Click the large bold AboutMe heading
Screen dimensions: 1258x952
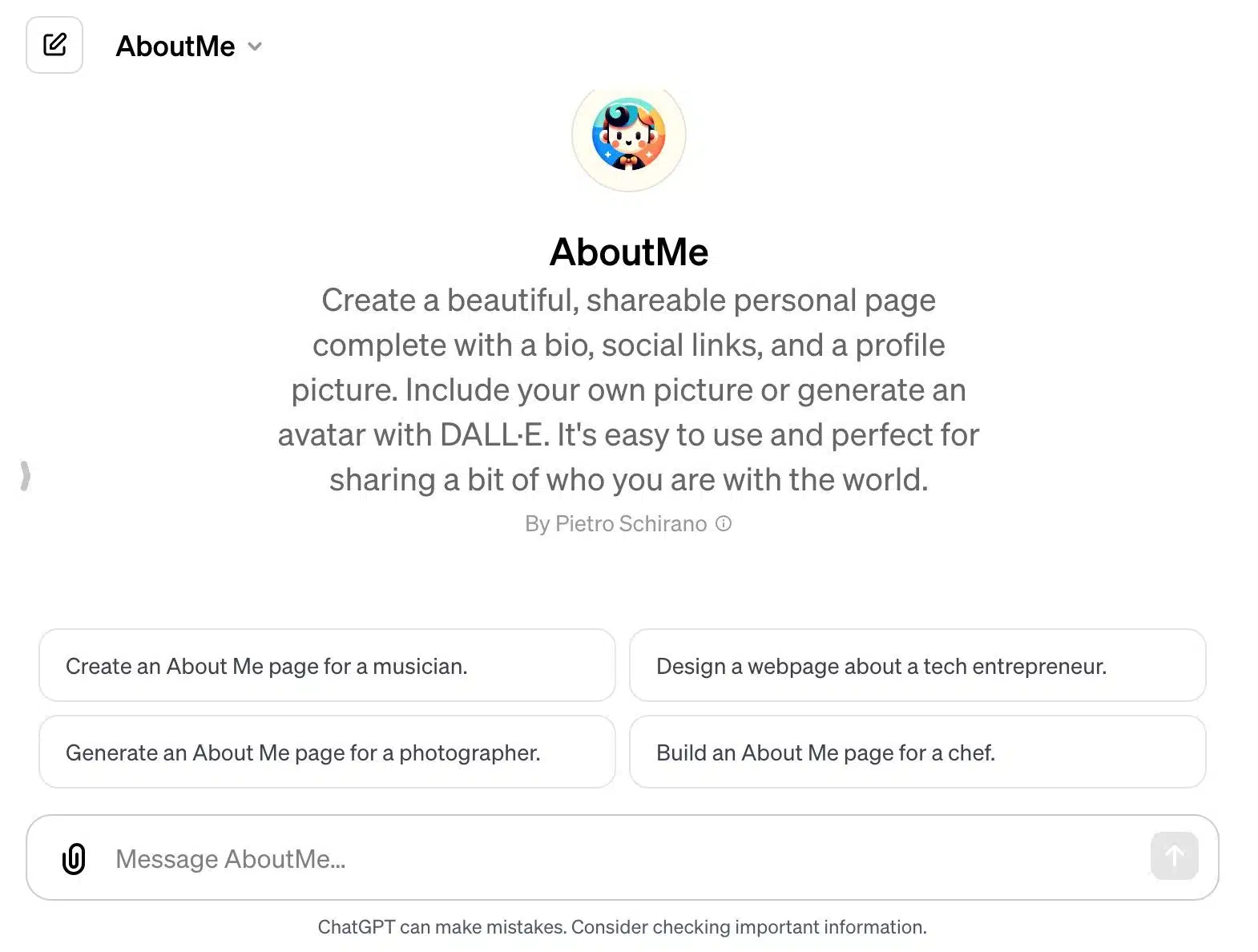pos(629,252)
